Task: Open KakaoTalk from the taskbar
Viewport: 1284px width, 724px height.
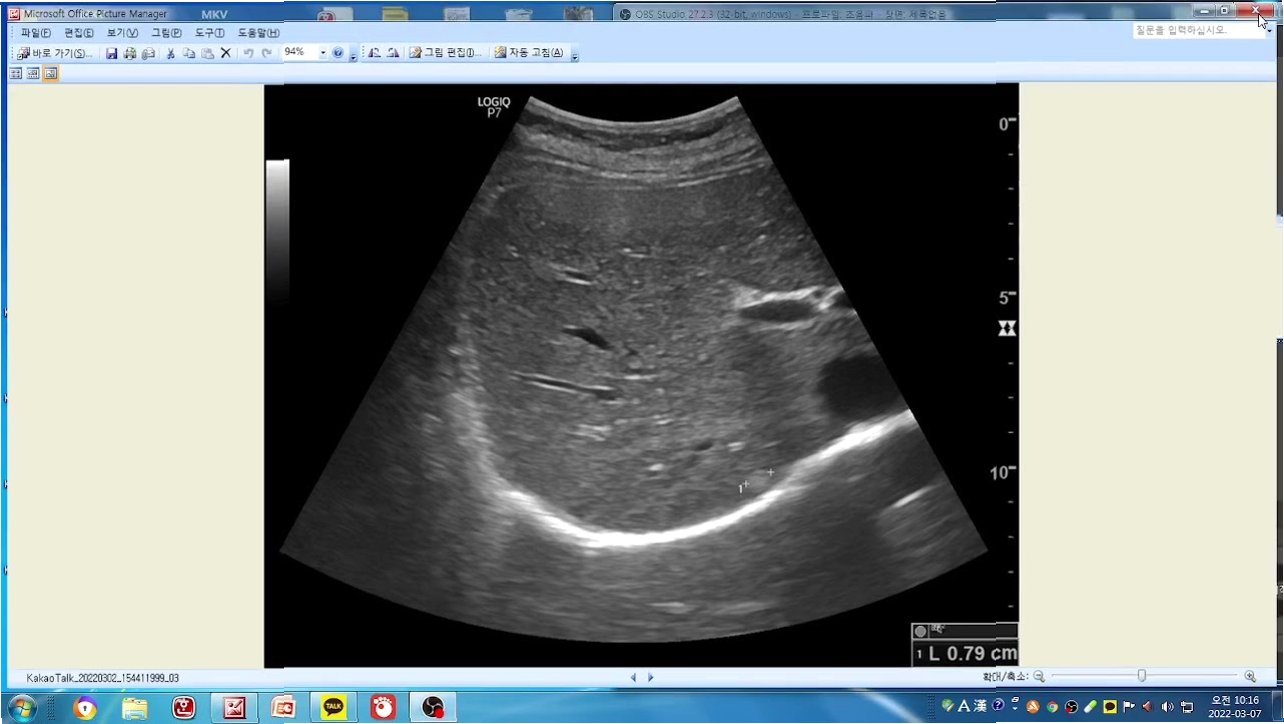Action: (333, 708)
